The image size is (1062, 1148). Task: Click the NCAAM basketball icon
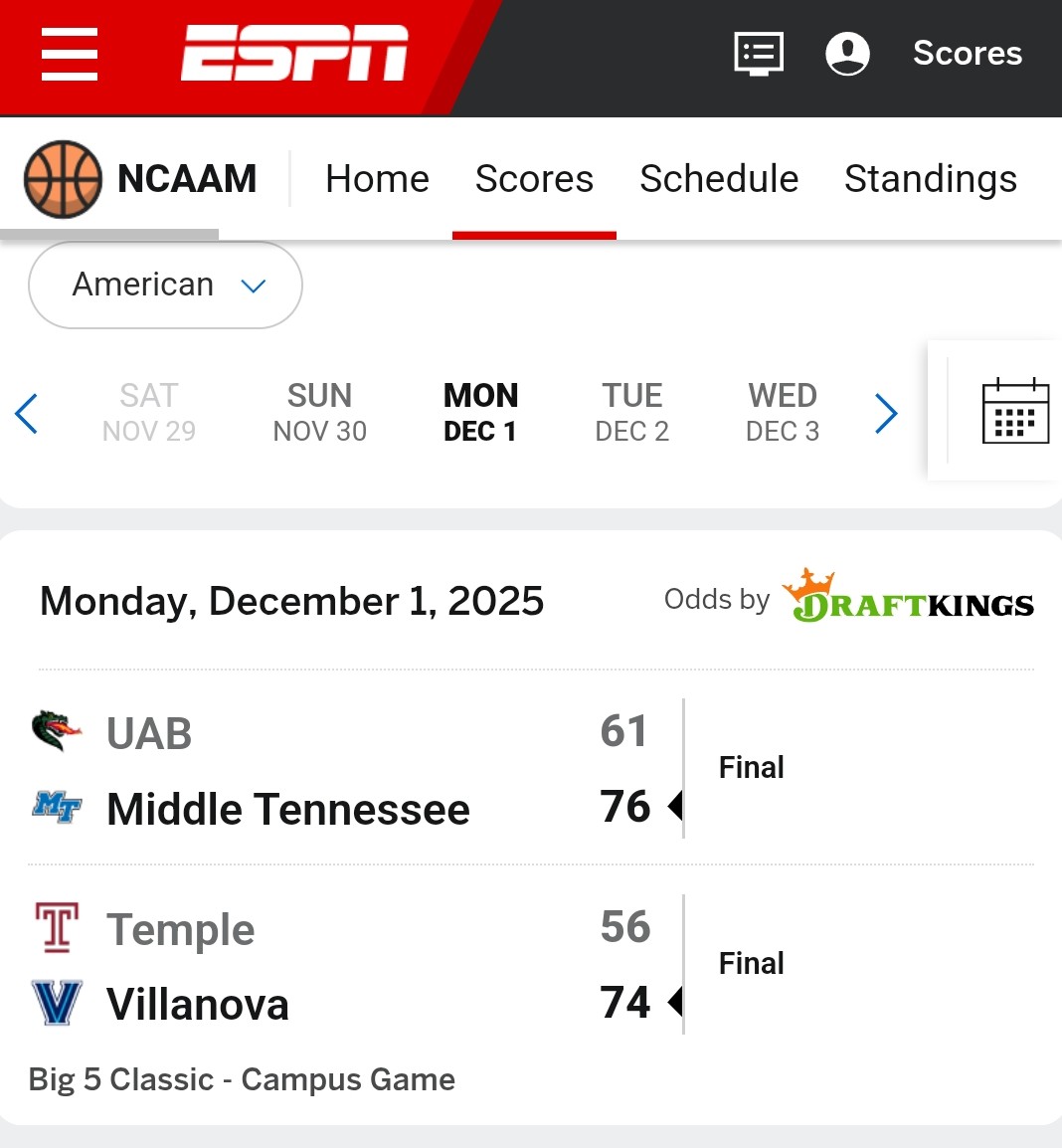click(63, 179)
